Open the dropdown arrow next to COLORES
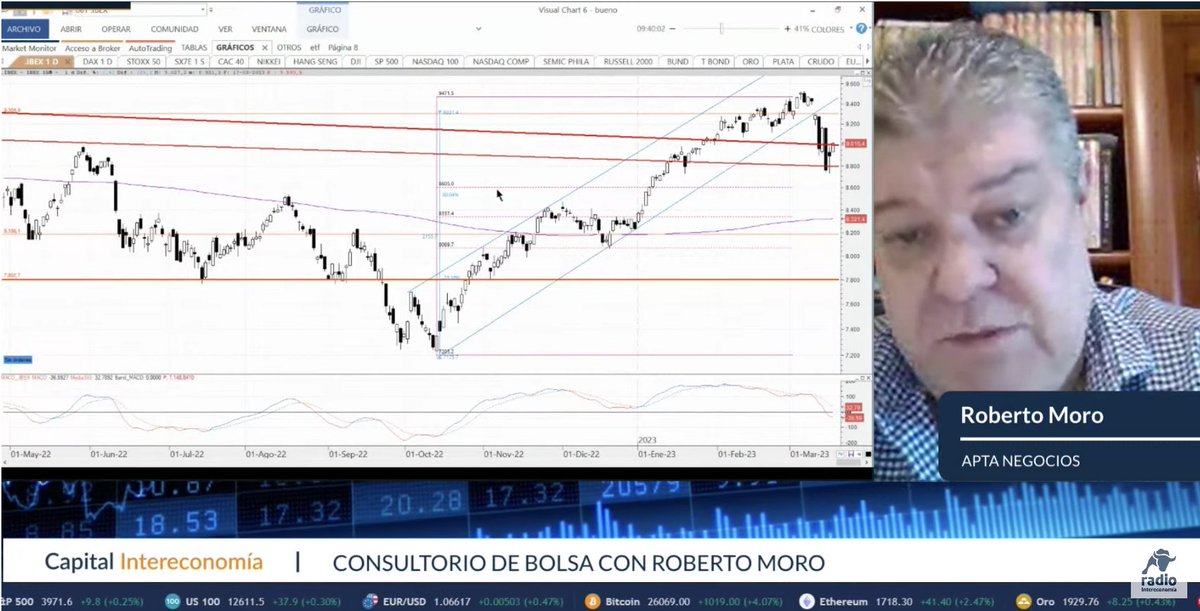Image resolution: width=1200 pixels, height=611 pixels. click(x=851, y=28)
